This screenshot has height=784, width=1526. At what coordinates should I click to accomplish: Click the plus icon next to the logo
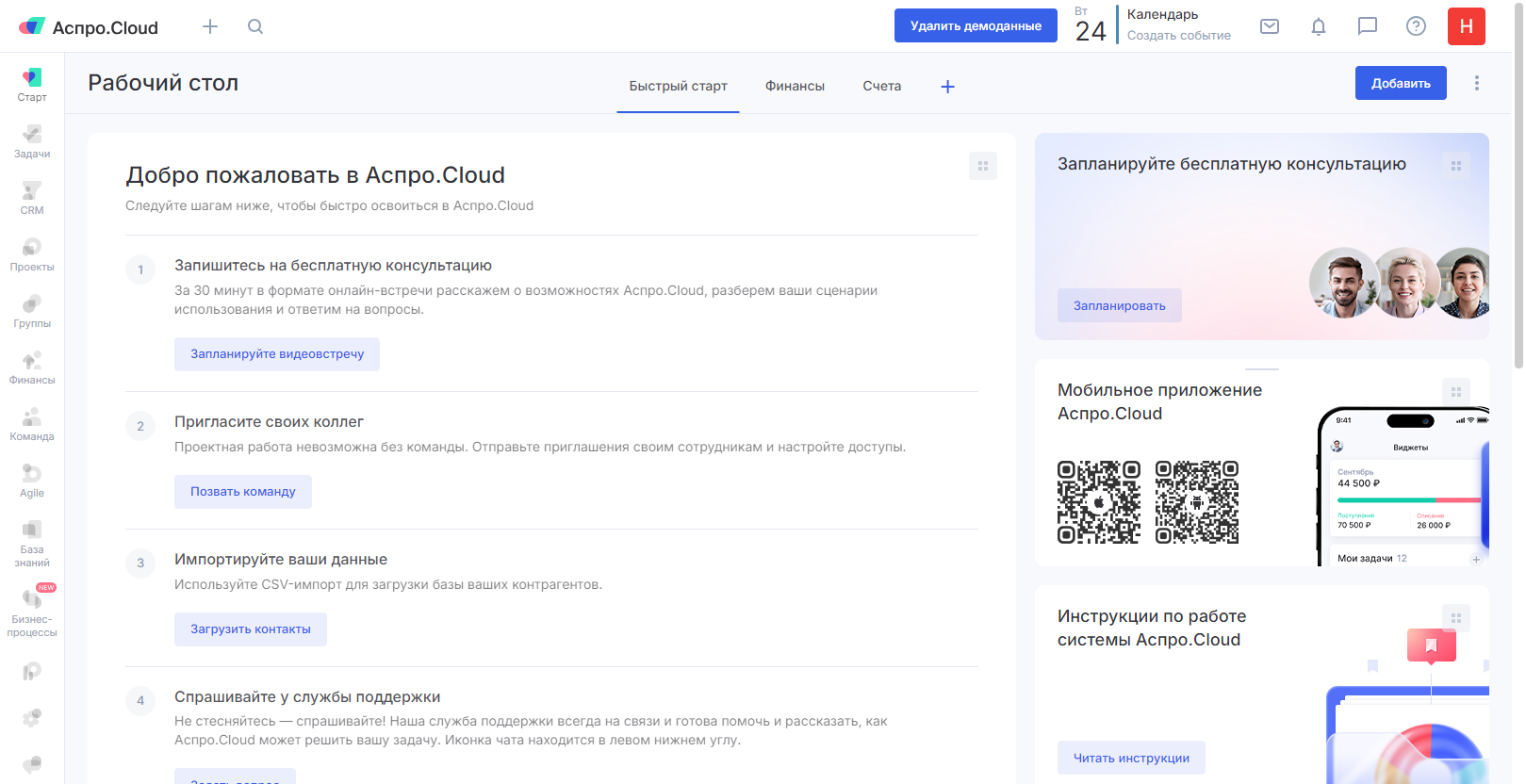tap(210, 26)
